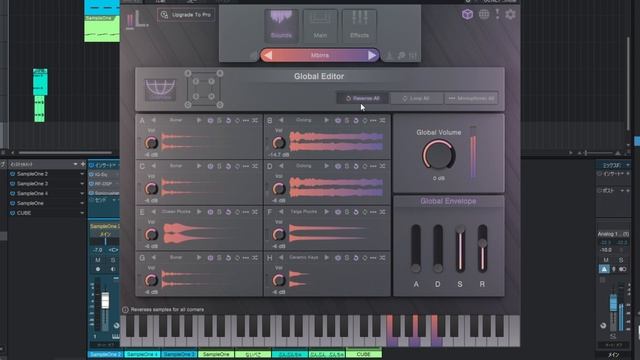Screen dimensions: 640x360
Task: Open the Effects tab
Action: (x=359, y=25)
